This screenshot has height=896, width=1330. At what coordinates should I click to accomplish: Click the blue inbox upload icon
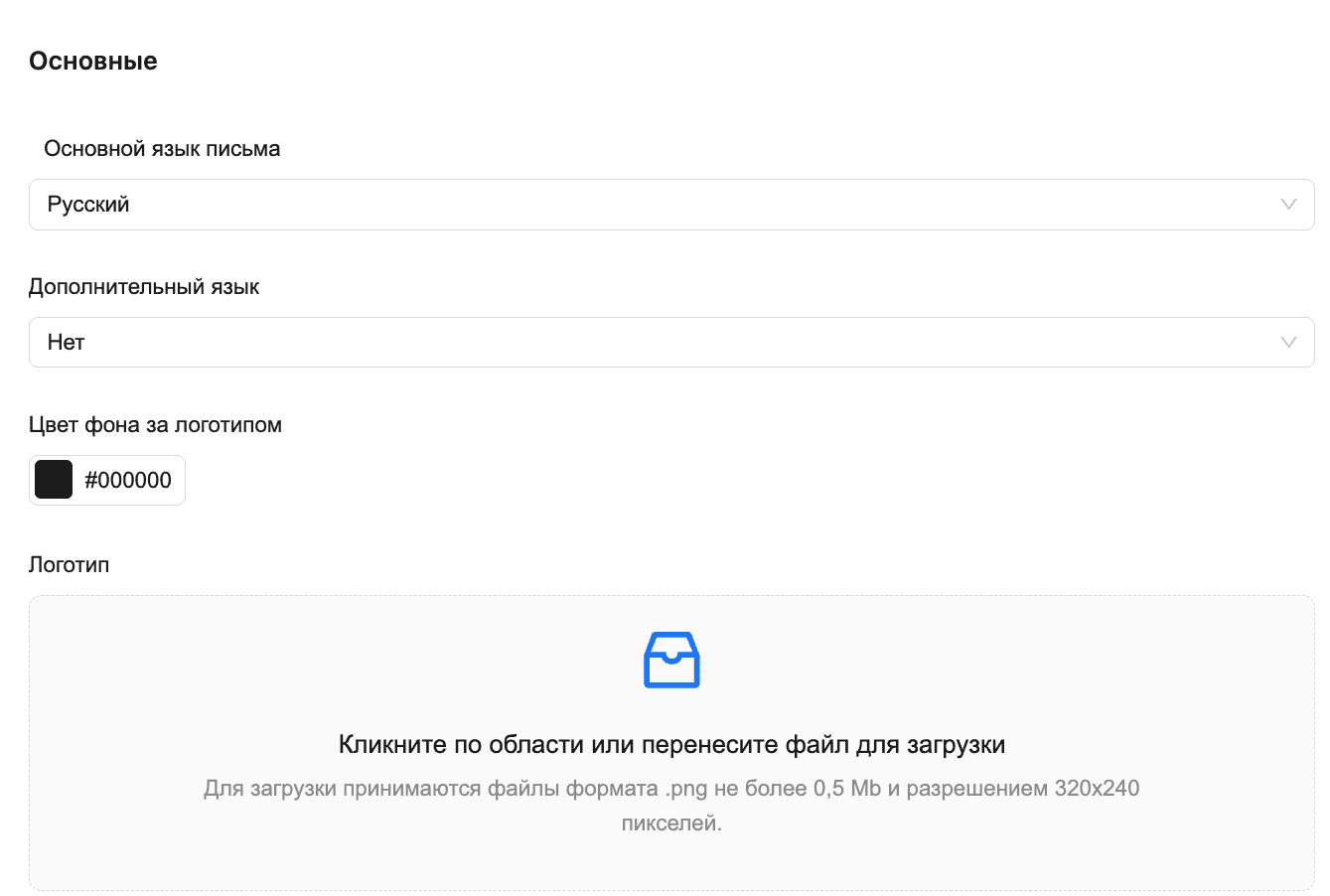click(x=671, y=660)
